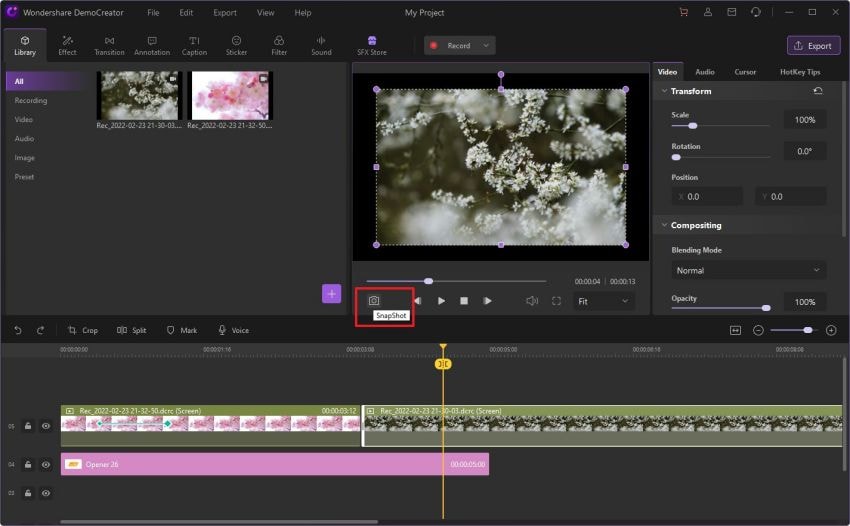Lock track 05
This screenshot has height=526, width=850.
(28, 426)
